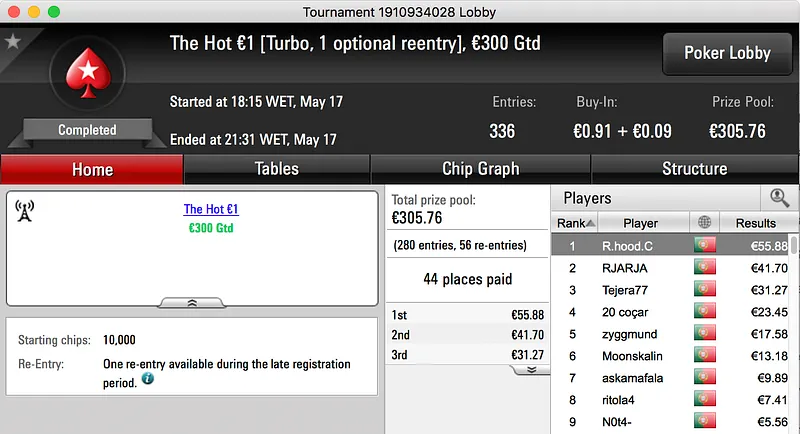Screen dimensions: 800x434
Task: Switch to the Tables tab
Action: (277, 169)
